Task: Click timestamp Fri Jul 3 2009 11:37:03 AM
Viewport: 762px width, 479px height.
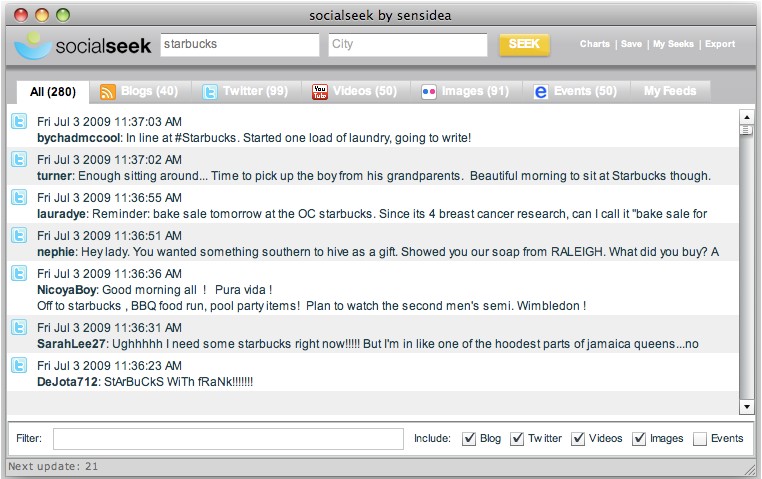Action: (x=109, y=121)
